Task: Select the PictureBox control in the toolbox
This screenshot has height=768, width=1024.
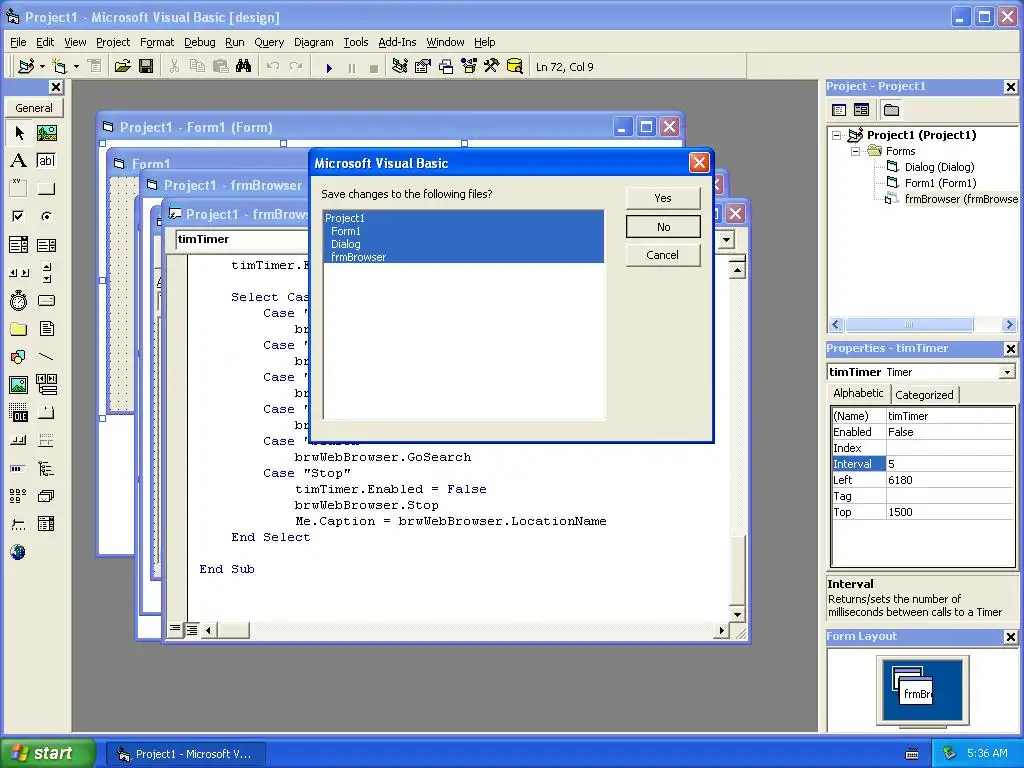Action: [46, 133]
